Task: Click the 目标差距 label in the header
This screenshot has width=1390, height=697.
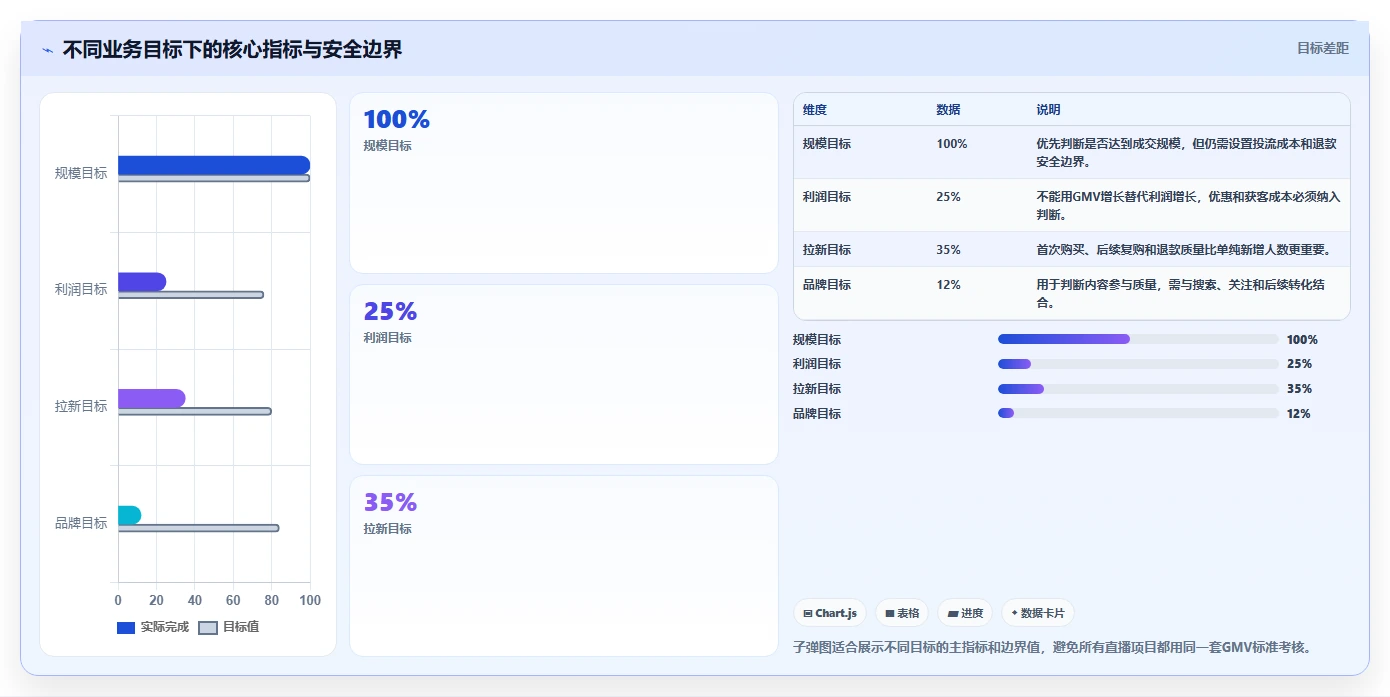Action: coord(1322,48)
